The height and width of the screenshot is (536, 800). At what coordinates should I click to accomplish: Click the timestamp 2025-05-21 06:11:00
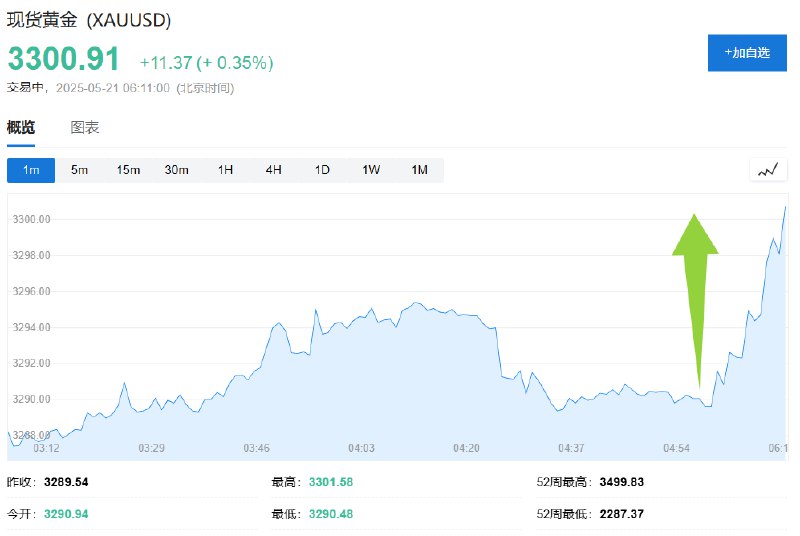click(112, 88)
